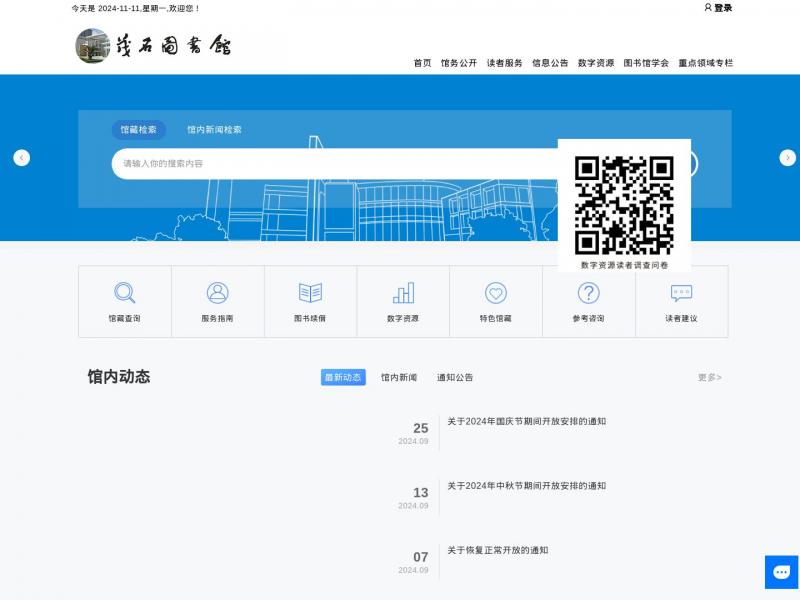Open the 2024年国庆节 opening notice
800x600 pixels.
click(526, 422)
